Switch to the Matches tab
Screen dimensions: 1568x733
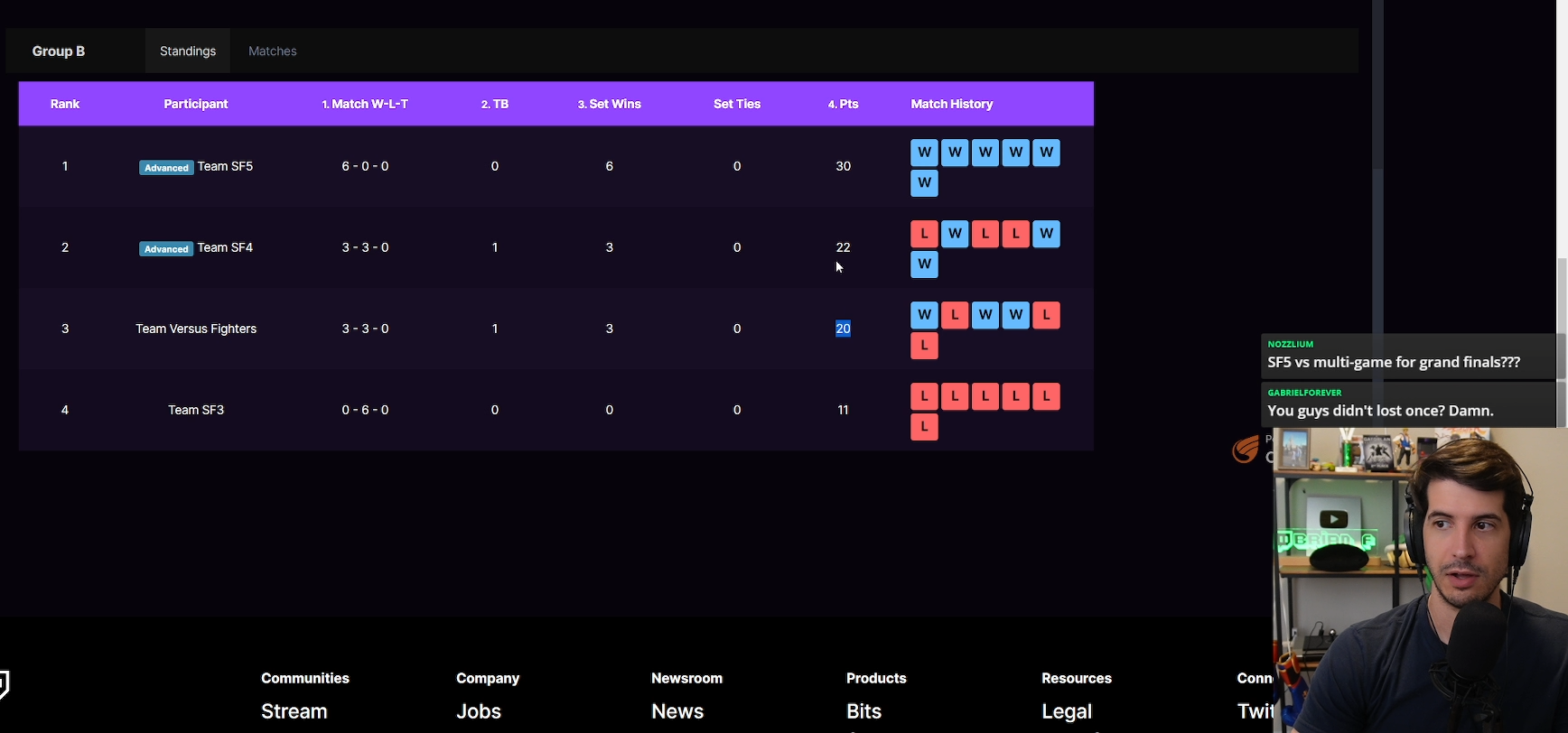[272, 51]
